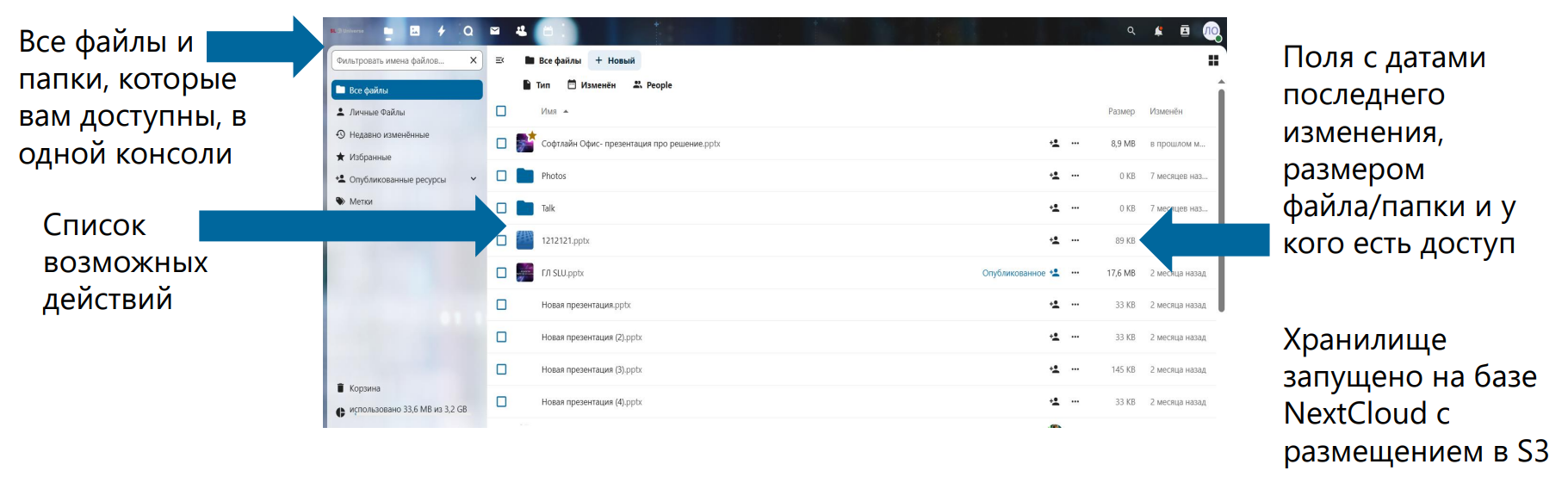Check the Новая презентация.pptx checkbox
Screen dimensions: 1568x483
[501, 305]
